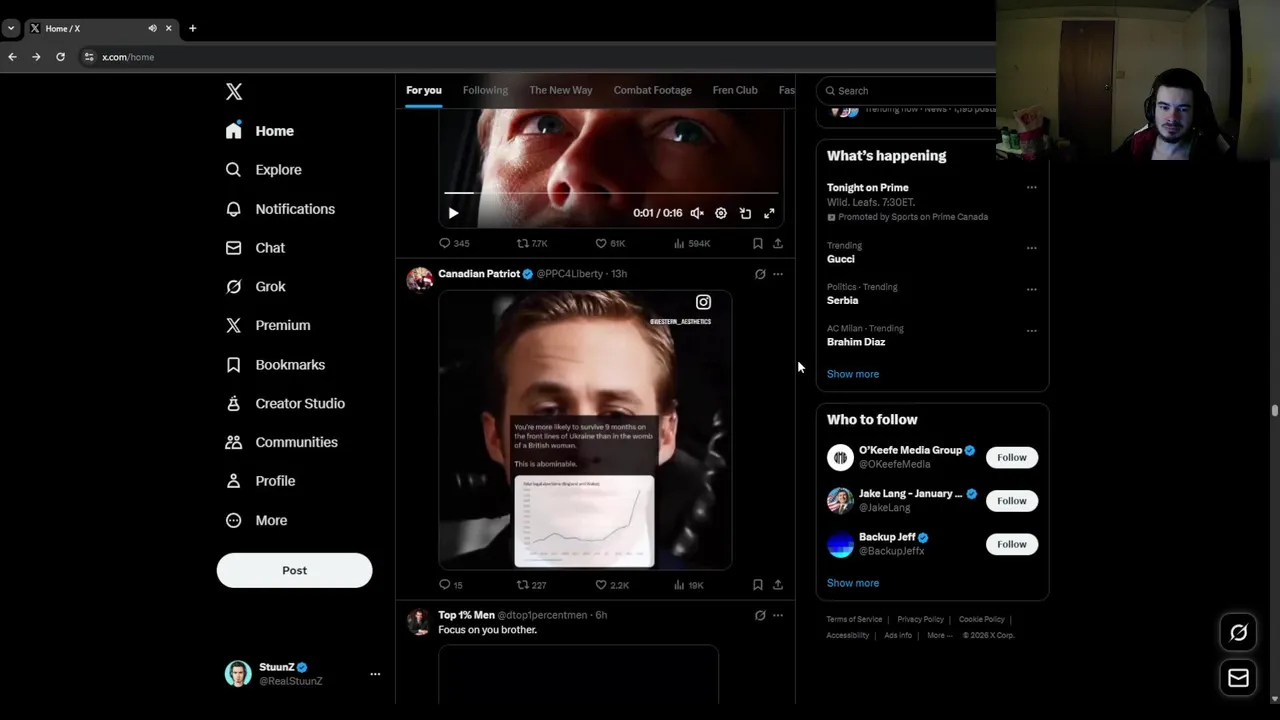Go back in the browser
The height and width of the screenshot is (720, 1280).
(x=12, y=57)
